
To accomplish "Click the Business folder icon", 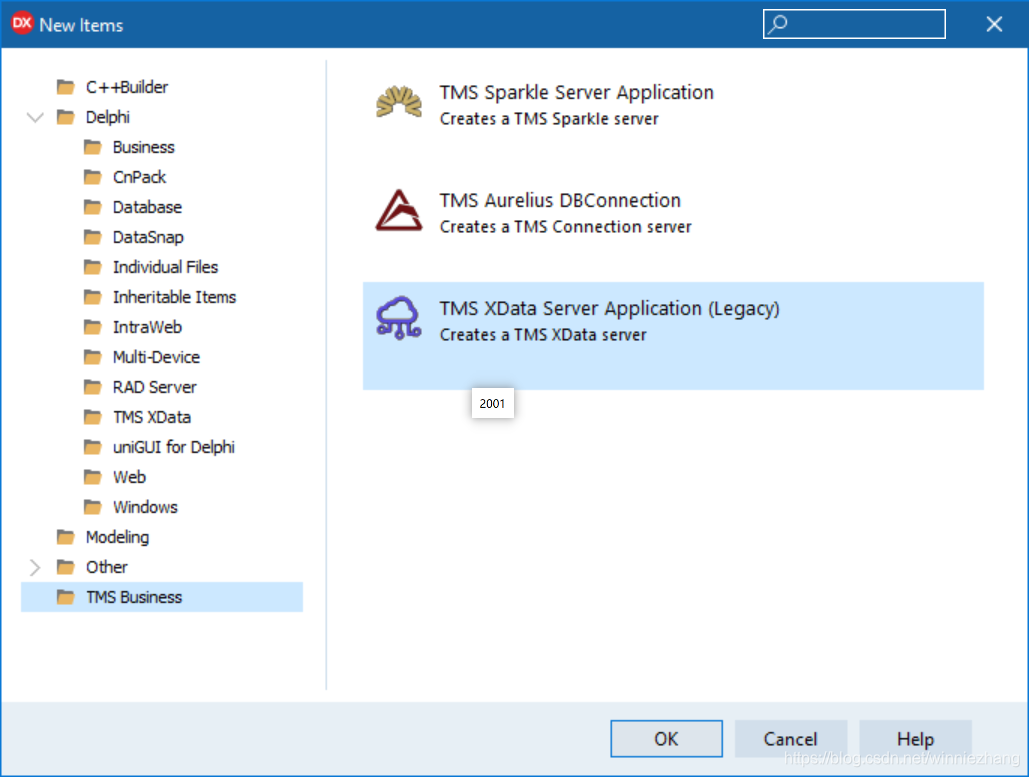I will [93, 147].
